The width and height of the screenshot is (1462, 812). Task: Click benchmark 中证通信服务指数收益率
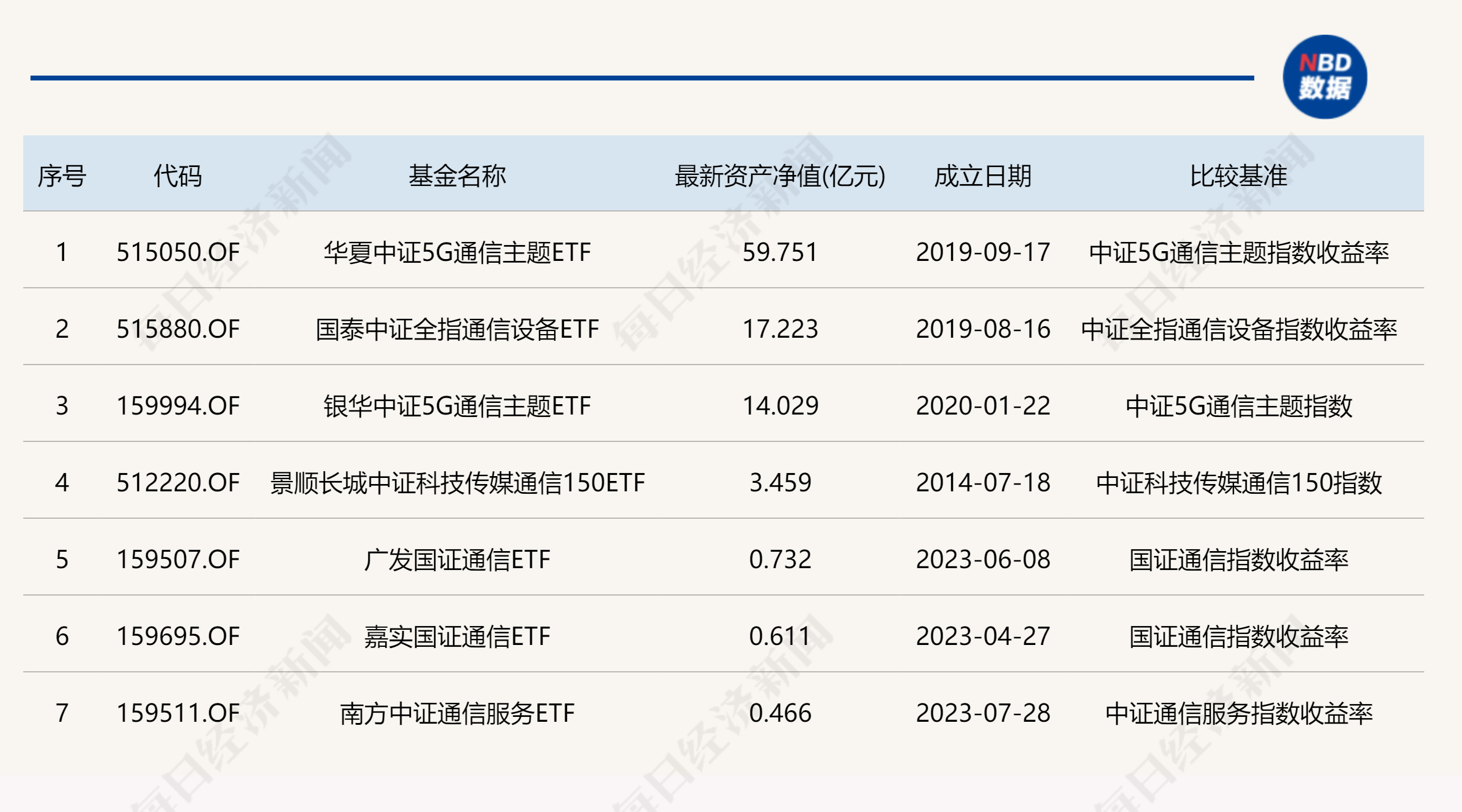(1239, 713)
